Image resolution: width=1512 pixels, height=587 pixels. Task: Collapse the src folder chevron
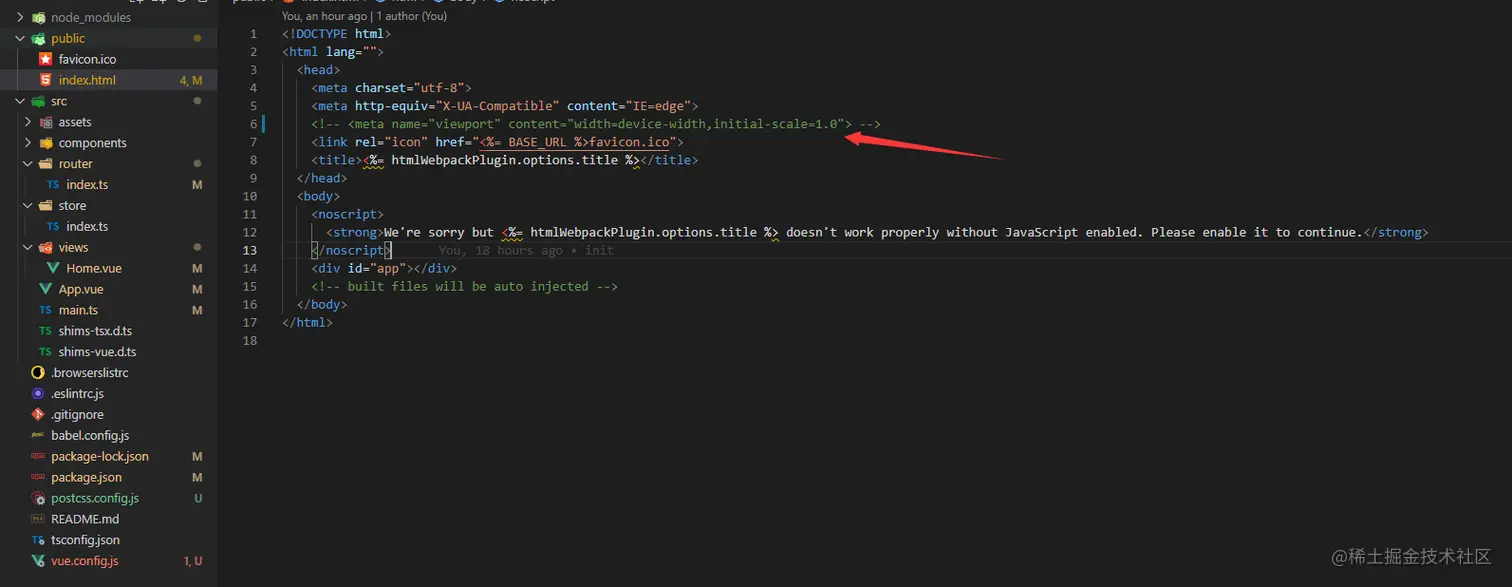(20, 101)
